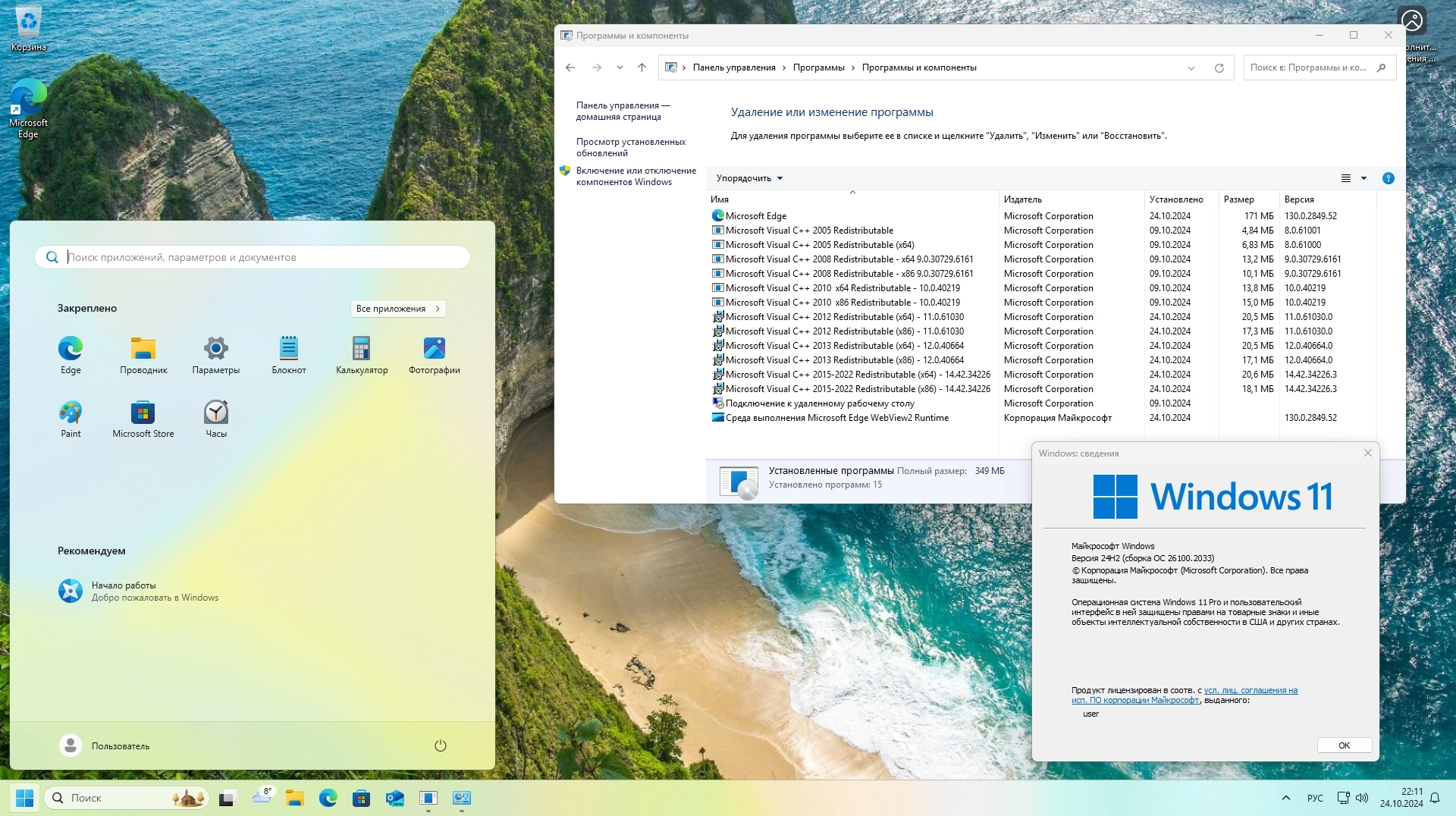
Task: Click OK in Windows info dialog
Action: coord(1343,745)
